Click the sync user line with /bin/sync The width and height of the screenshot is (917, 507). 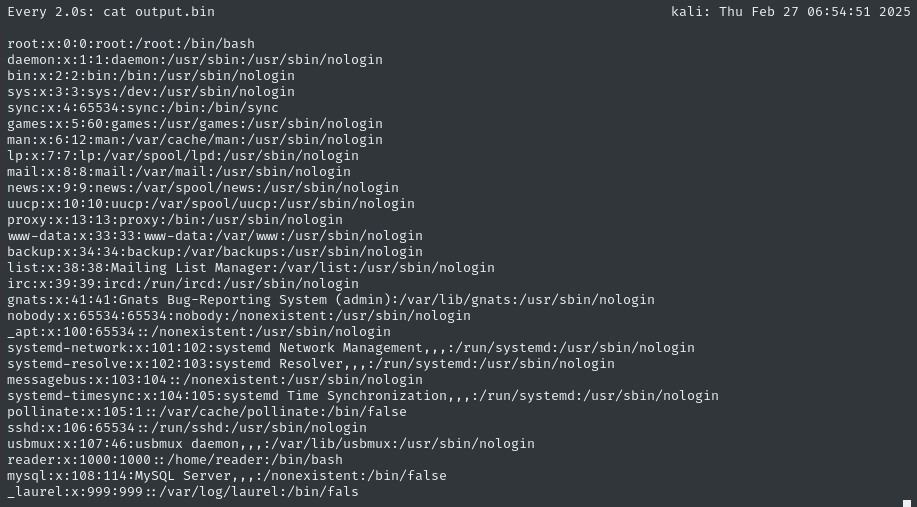click(142, 108)
